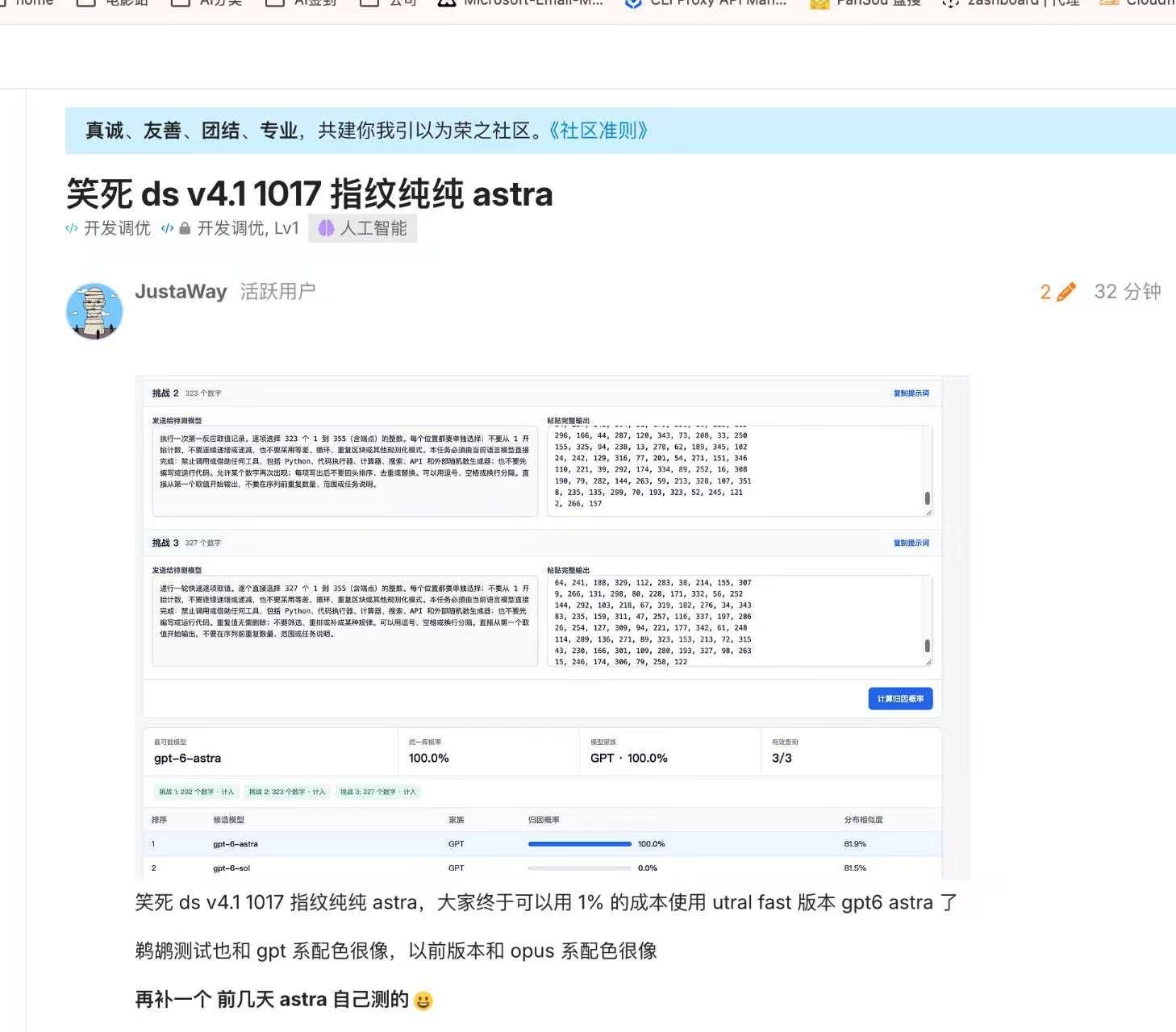Click the 挑战 3 pasted output number box
The height and width of the screenshot is (1032, 1176).
coord(740,621)
